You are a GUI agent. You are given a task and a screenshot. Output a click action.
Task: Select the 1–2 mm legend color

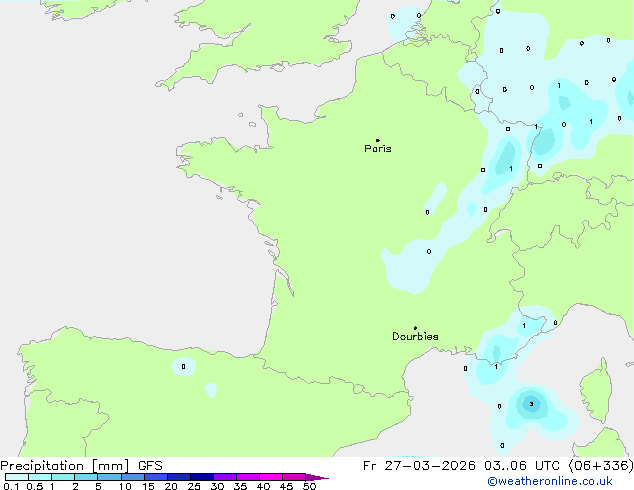pos(63,477)
